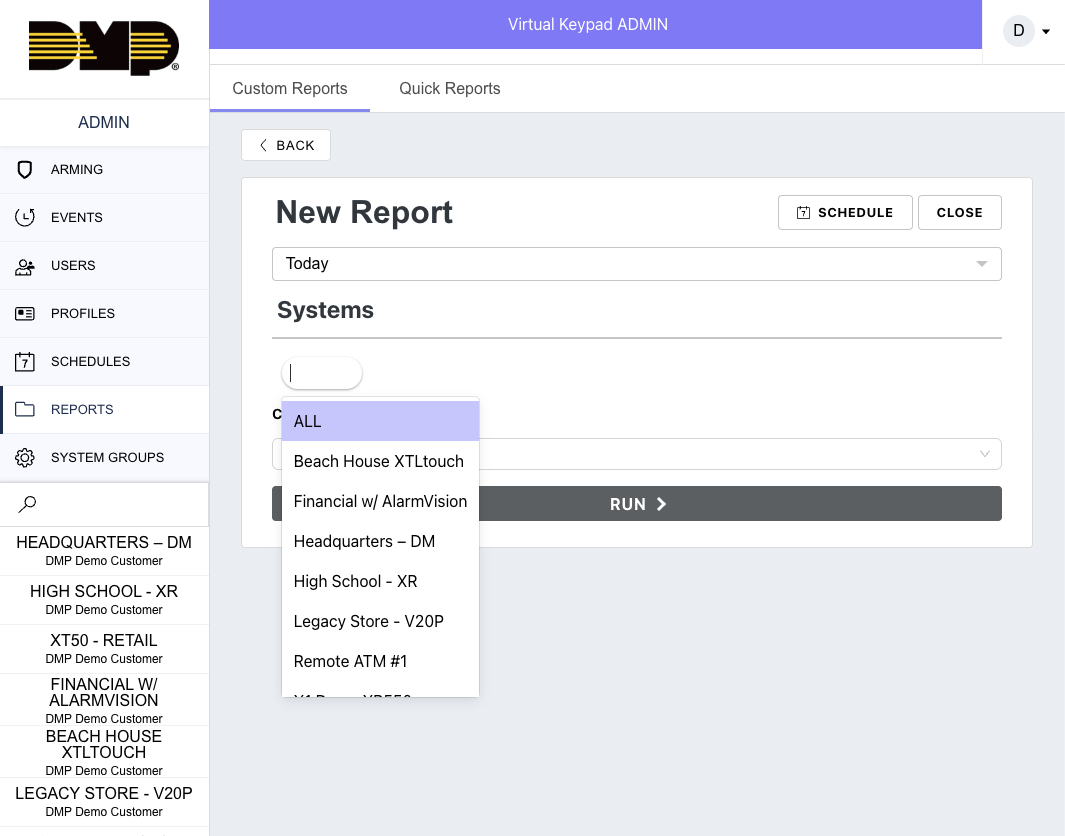1065x836 pixels.
Task: Go back with the BACK button
Action: coord(286,145)
